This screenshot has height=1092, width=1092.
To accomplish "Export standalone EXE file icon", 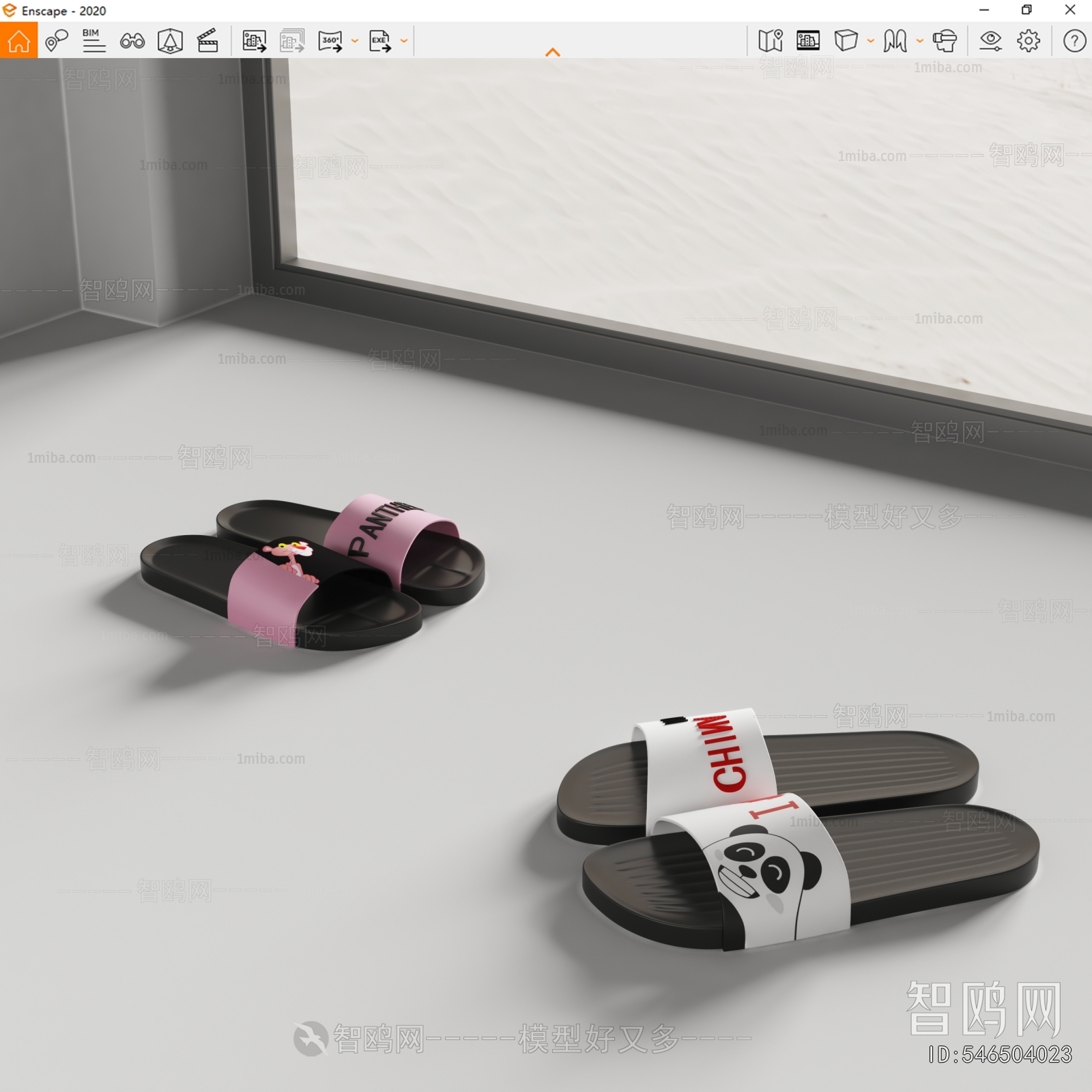I will tap(380, 41).
